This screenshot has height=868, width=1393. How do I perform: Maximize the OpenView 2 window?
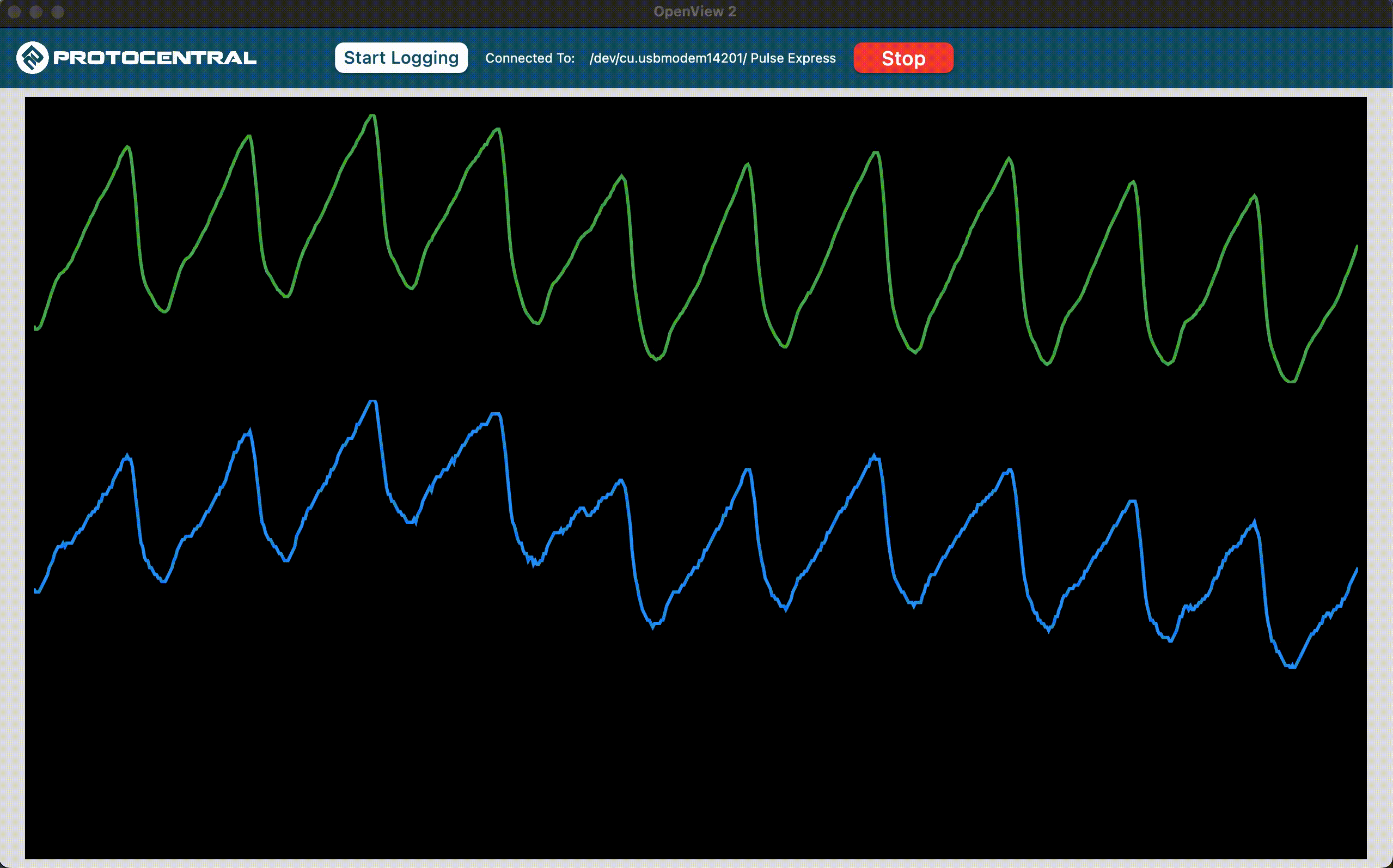coord(58,11)
